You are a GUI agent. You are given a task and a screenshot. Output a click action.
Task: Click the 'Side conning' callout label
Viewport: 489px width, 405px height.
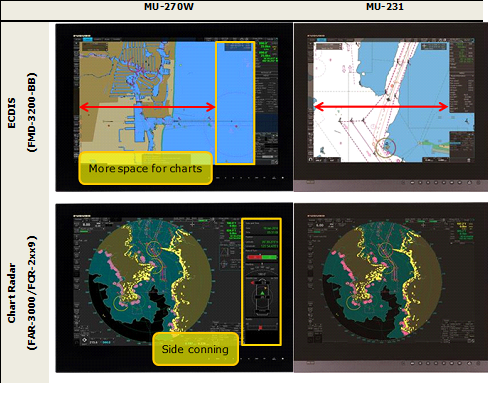(x=195, y=349)
